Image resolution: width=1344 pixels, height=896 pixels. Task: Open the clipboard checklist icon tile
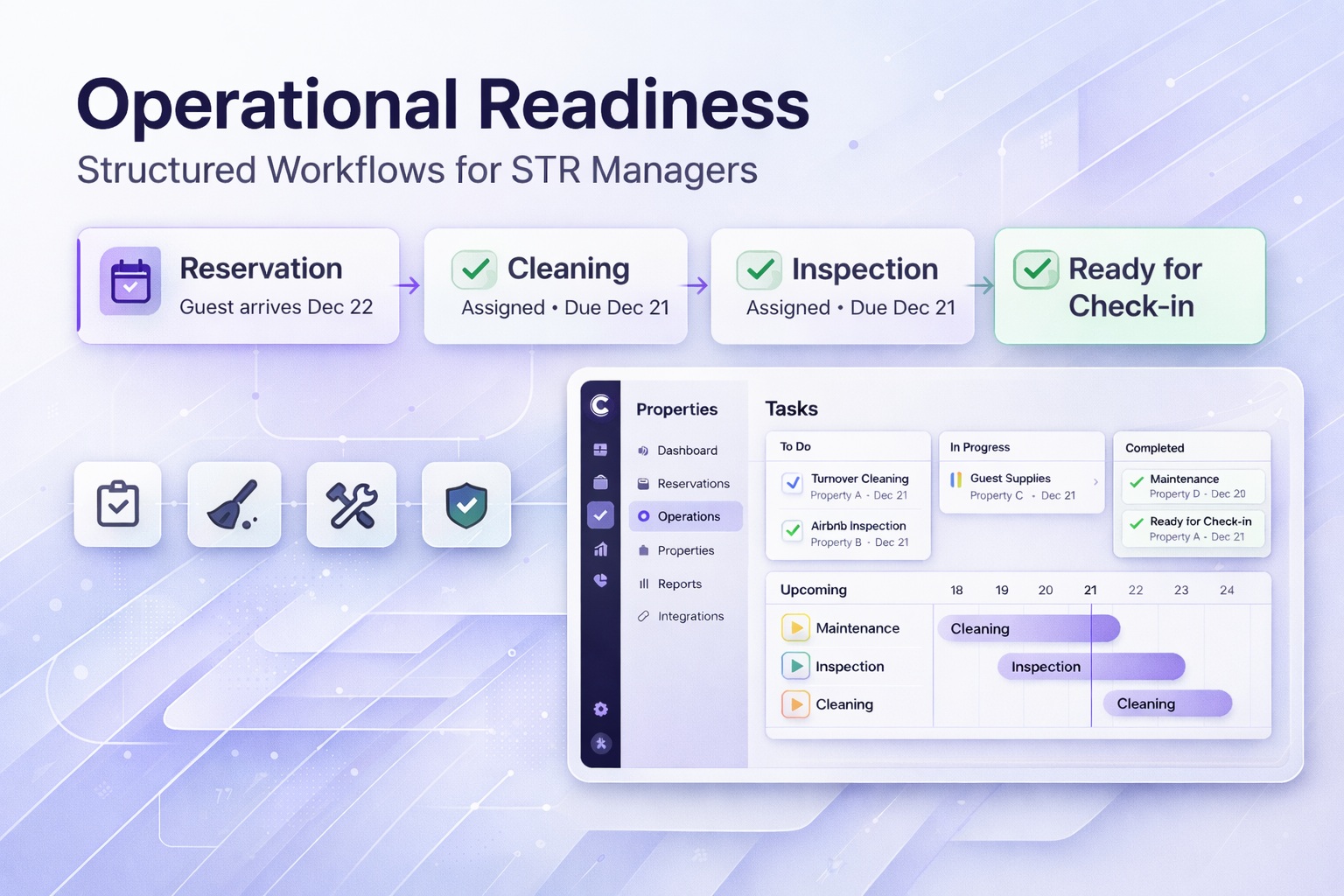pos(118,505)
